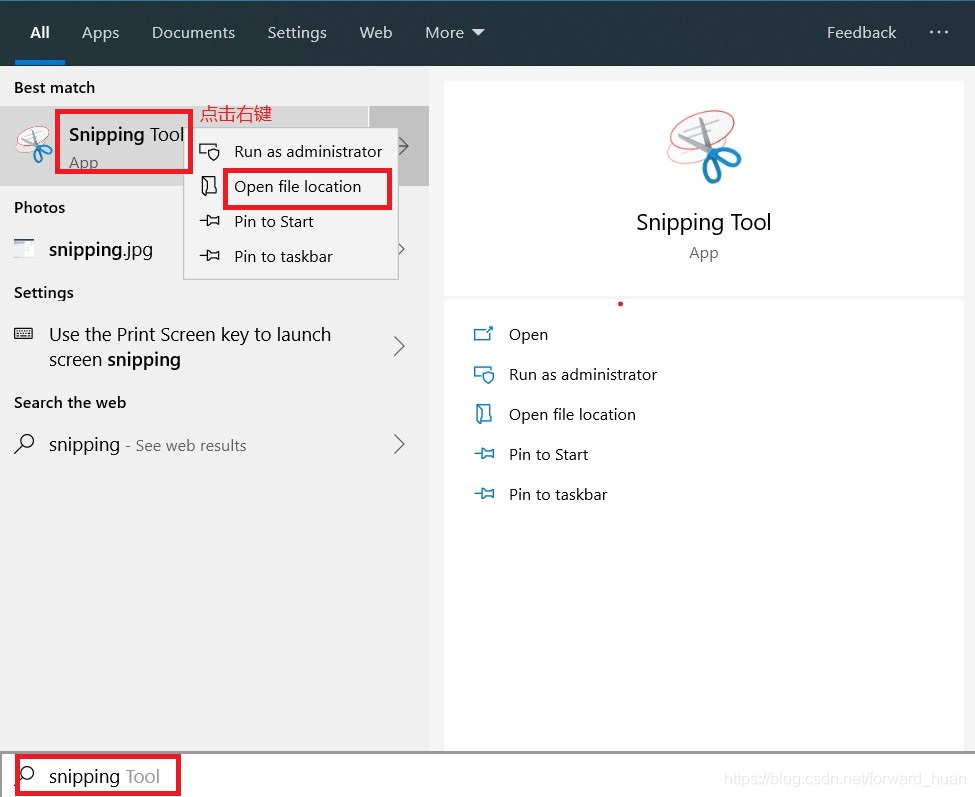Click the snipping.jpg thumbnail image
The image size is (975, 797).
[24, 248]
